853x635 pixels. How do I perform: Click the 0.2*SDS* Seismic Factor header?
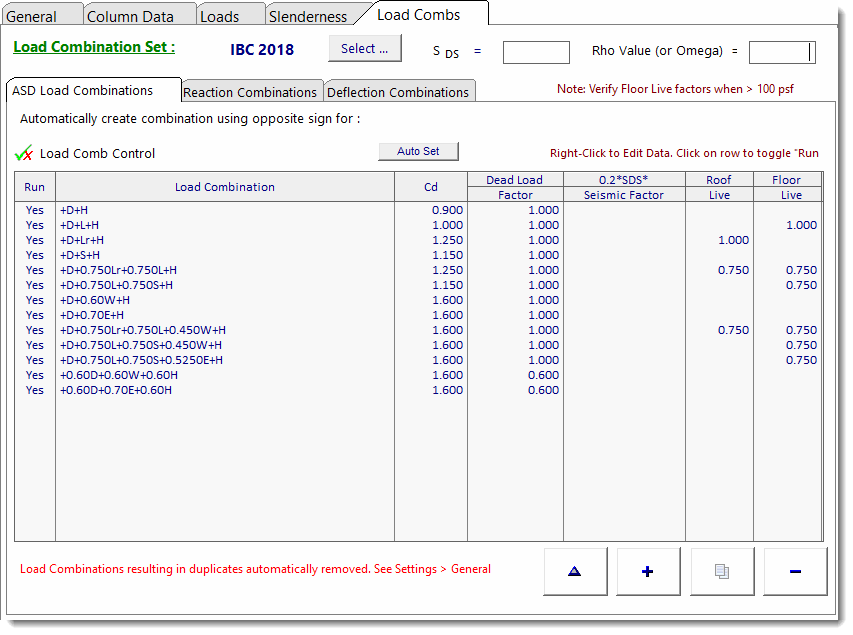point(624,187)
